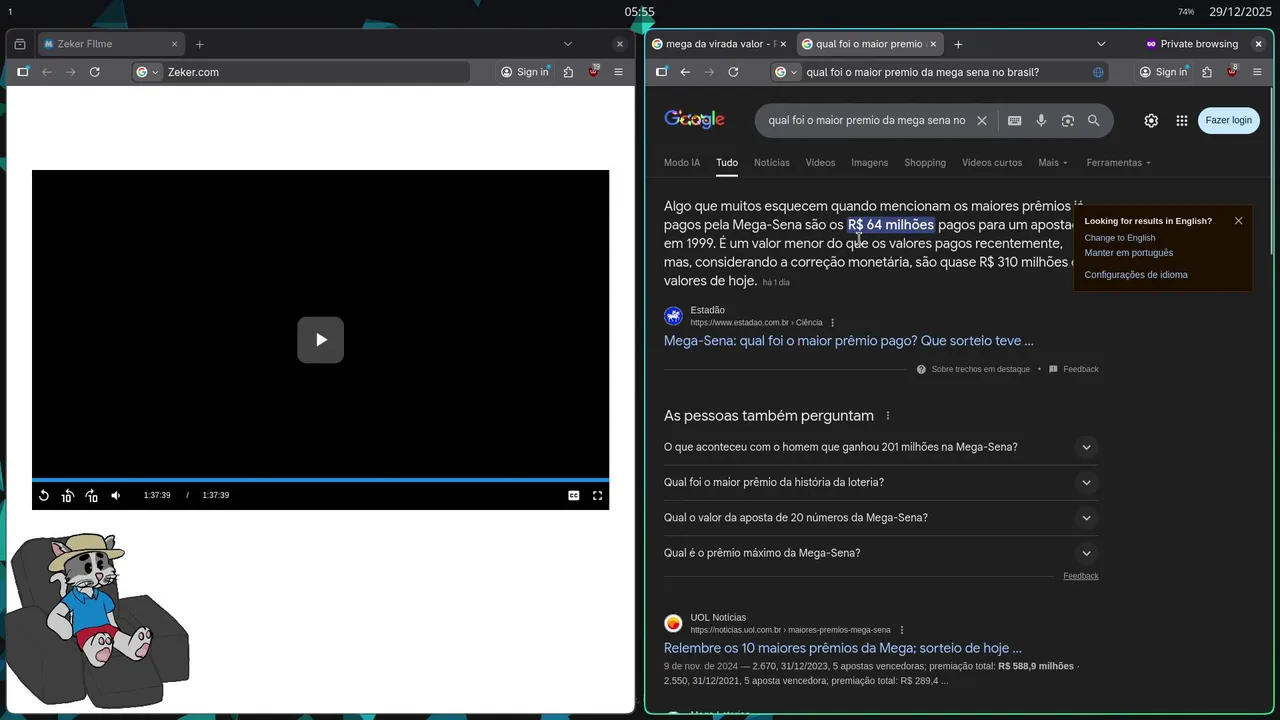1280x720 pixels.
Task: Open 'Sobre trechos em destaque' help link
Action: click(980, 369)
